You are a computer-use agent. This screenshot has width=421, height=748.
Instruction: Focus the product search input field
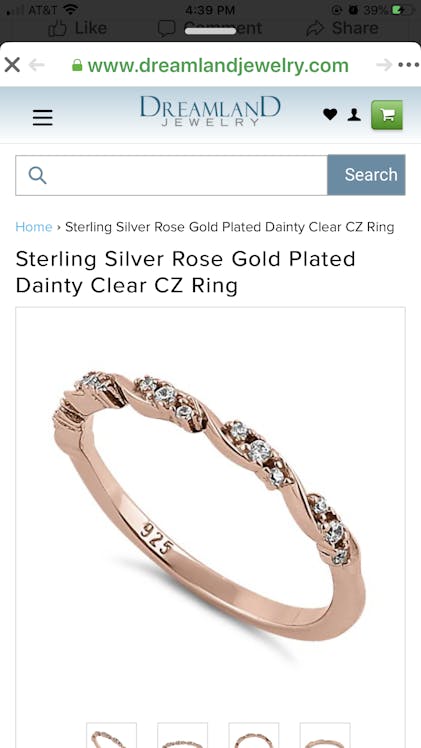172,175
